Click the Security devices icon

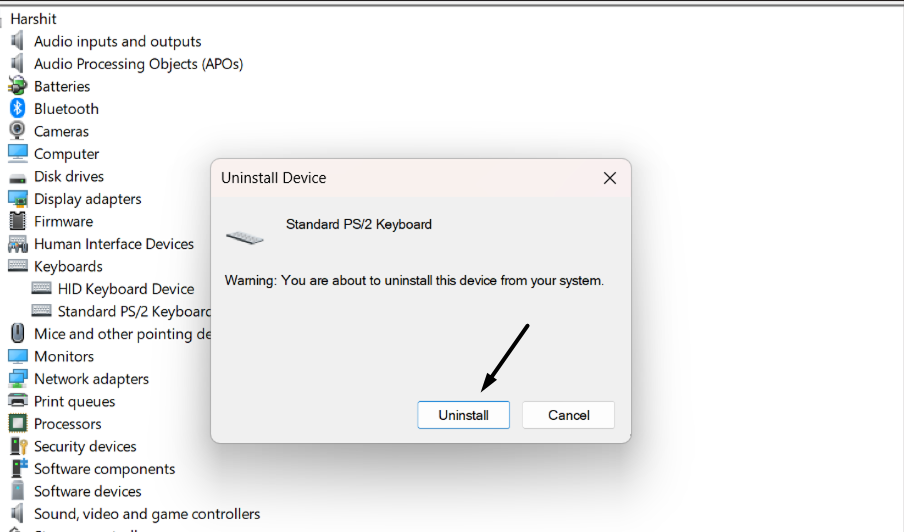(17, 446)
